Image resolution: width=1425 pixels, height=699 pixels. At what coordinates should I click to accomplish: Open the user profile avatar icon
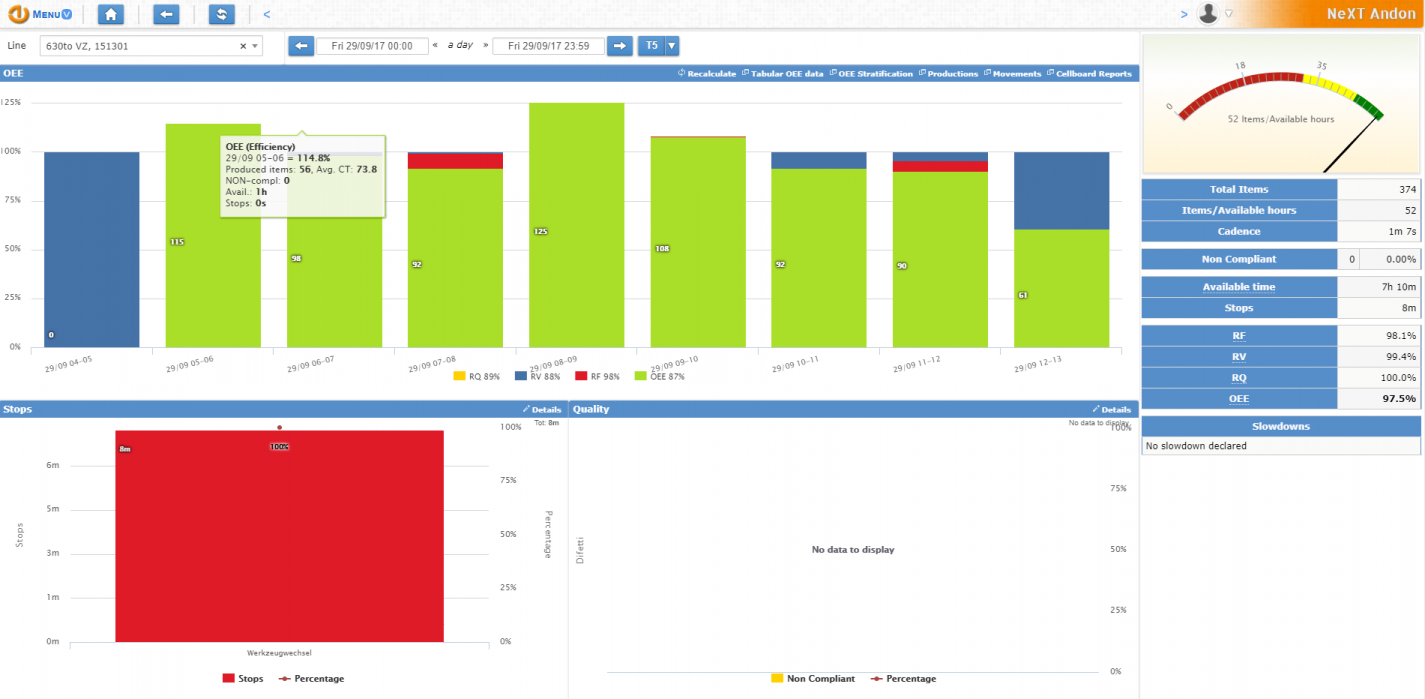pos(1209,14)
